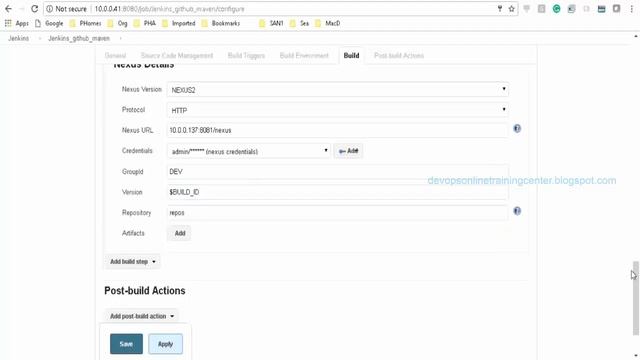Click the green circular extension icon
The height and width of the screenshot is (360, 640).
556,9
